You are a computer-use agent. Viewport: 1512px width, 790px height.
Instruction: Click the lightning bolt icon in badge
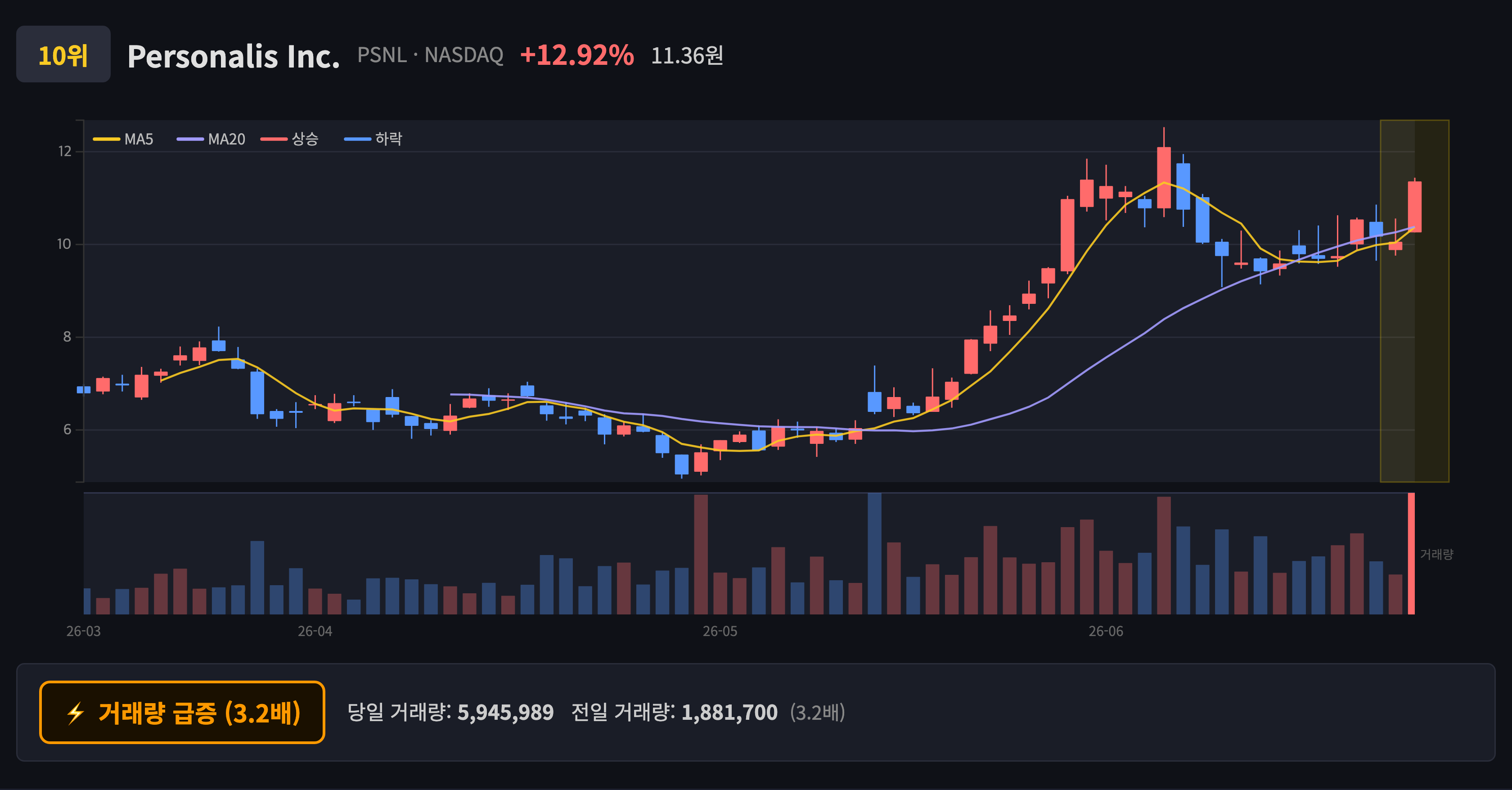[75, 713]
